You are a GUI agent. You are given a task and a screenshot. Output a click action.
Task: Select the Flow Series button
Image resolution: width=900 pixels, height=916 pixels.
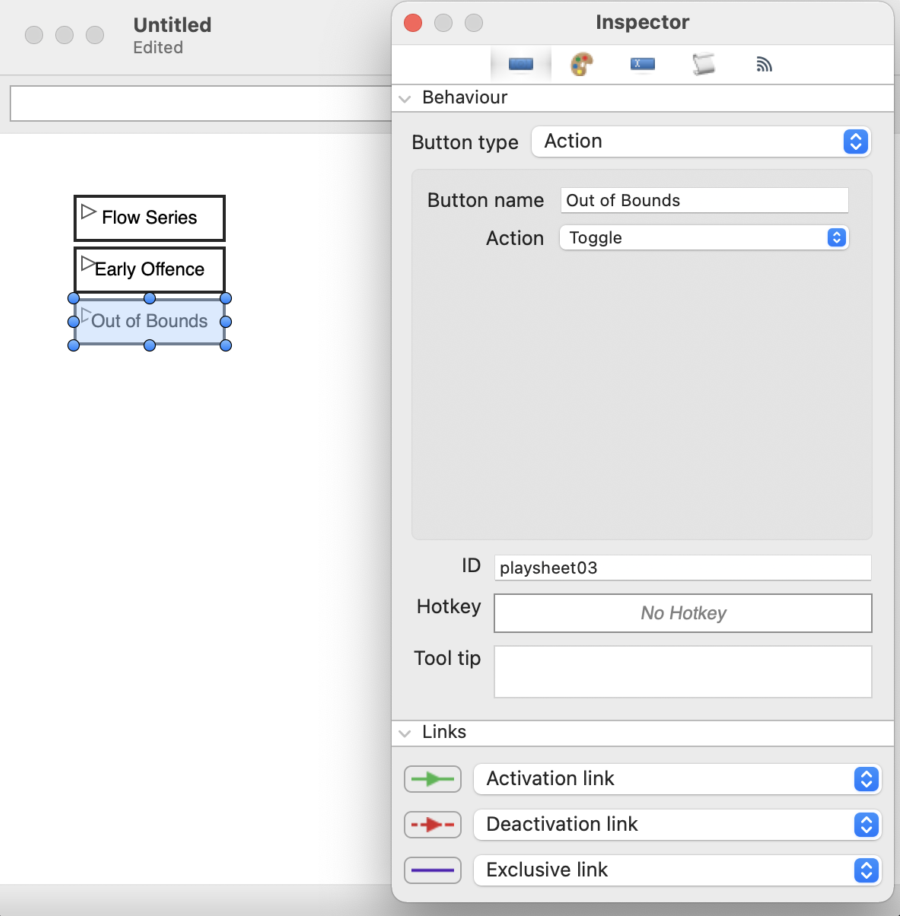tap(149, 217)
